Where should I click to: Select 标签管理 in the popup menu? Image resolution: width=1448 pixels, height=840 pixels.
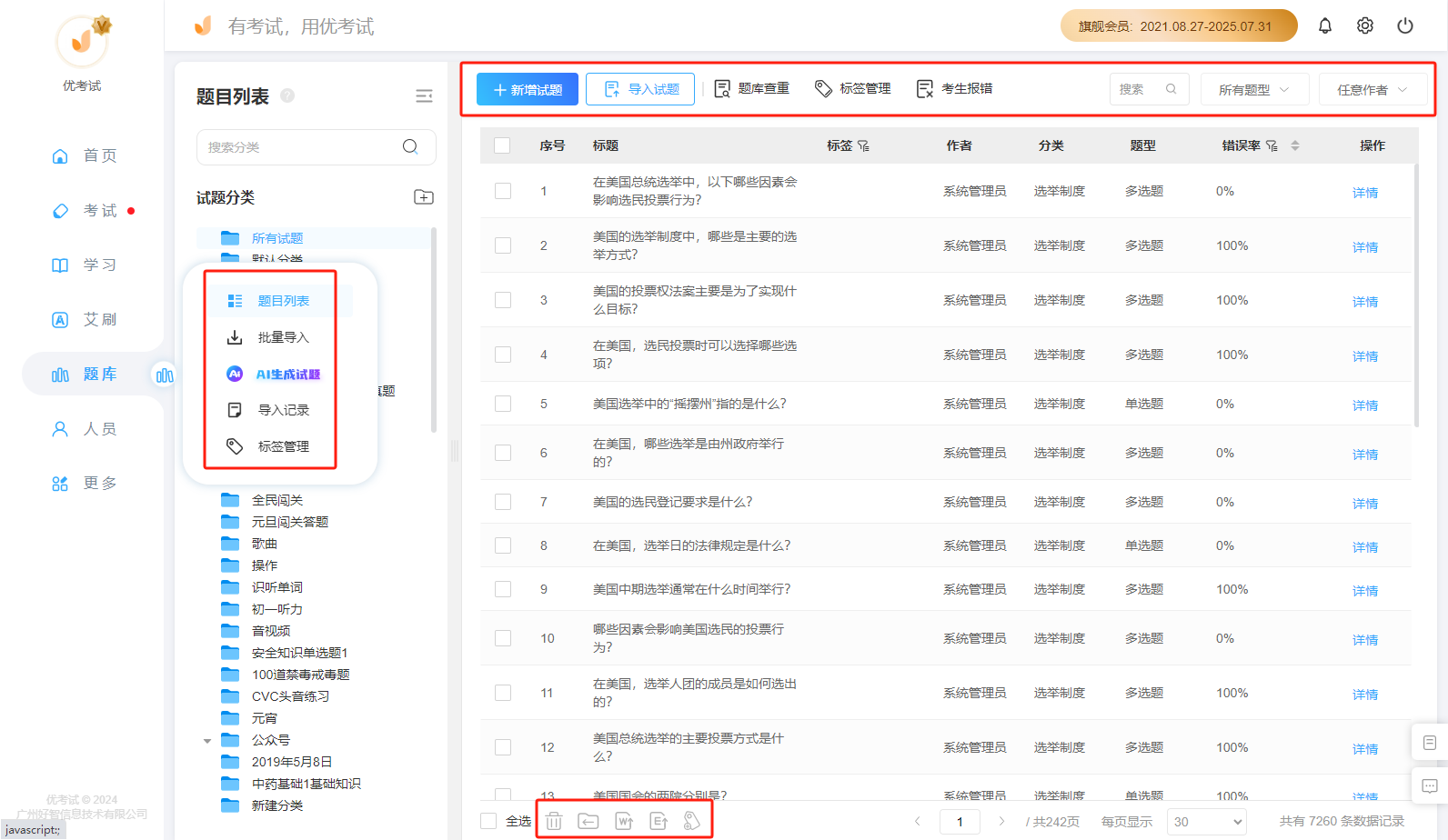coord(282,446)
